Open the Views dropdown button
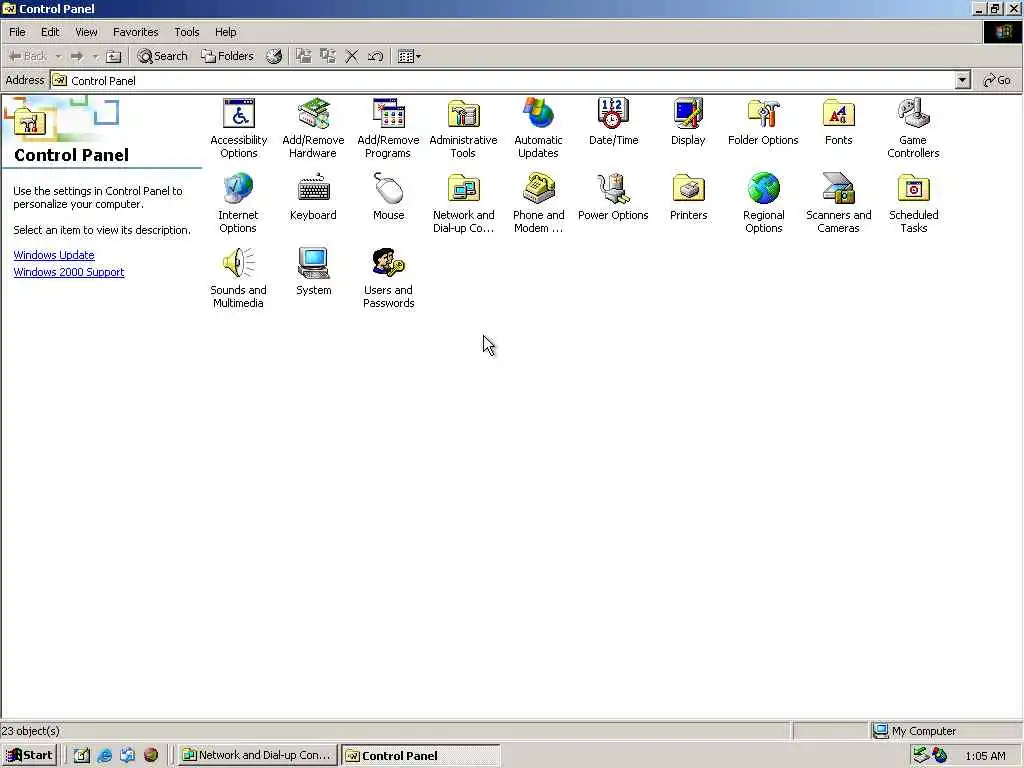The image size is (1024, 768). [409, 57]
